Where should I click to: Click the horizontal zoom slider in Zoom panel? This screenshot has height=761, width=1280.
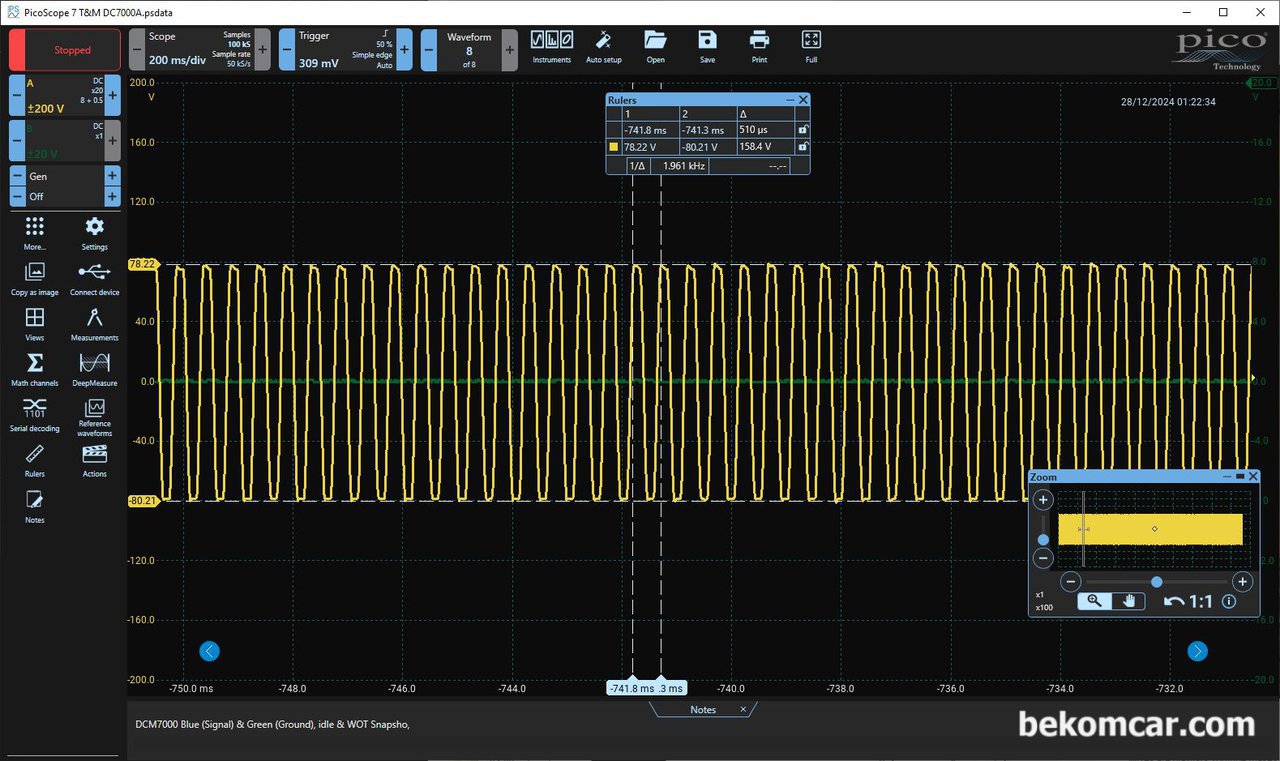point(1156,581)
